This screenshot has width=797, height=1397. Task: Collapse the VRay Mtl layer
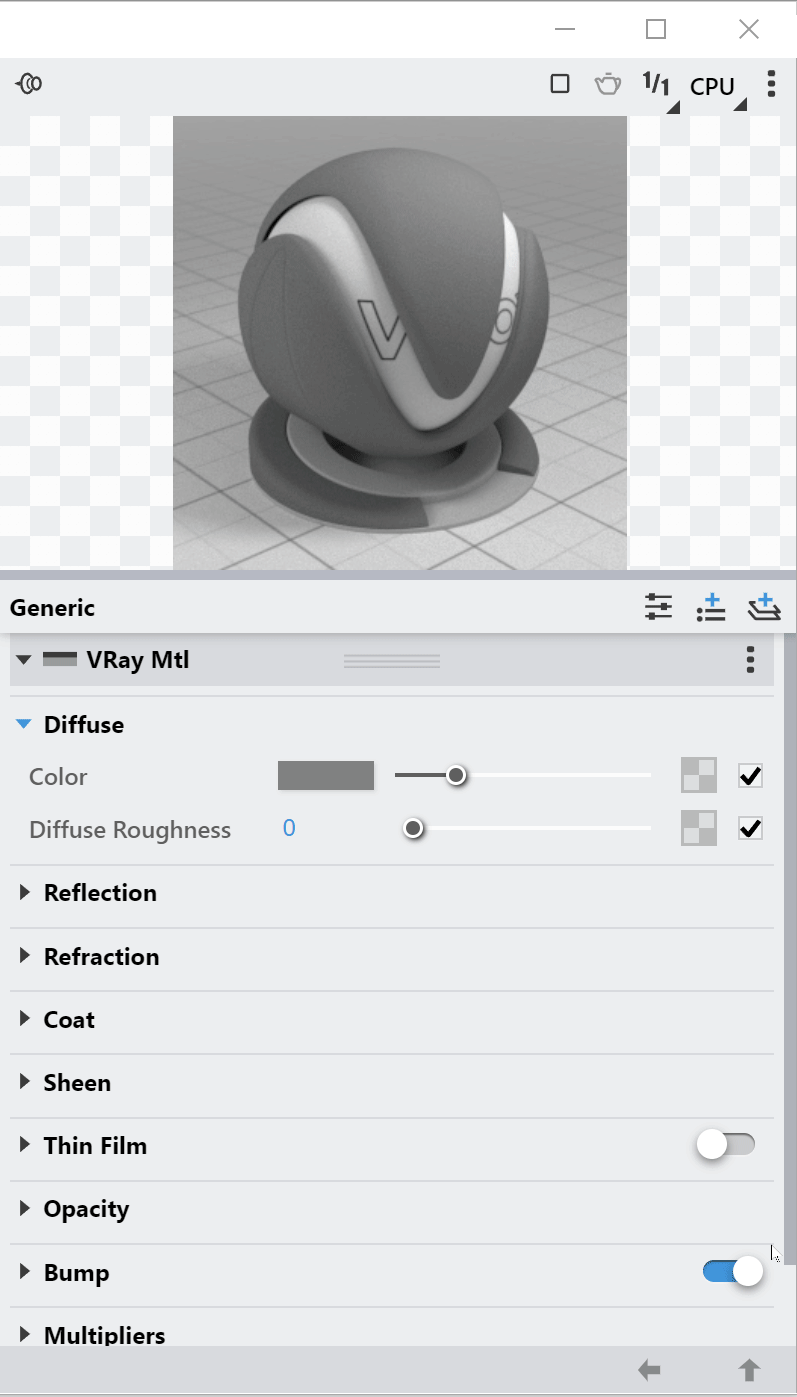click(x=24, y=660)
